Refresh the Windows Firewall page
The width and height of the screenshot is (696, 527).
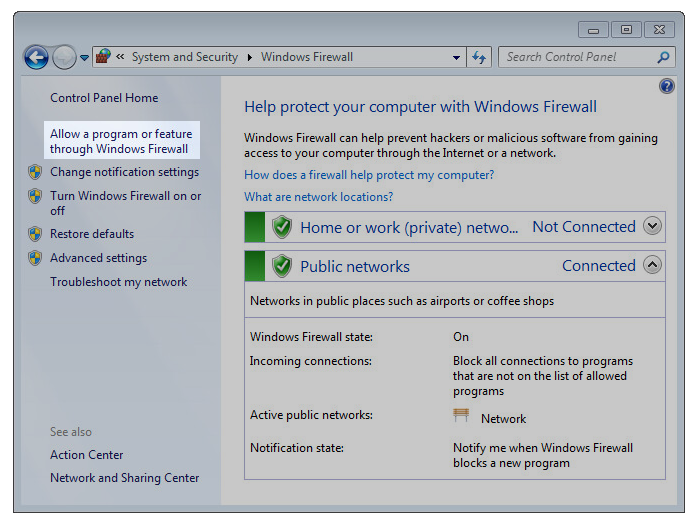point(479,57)
